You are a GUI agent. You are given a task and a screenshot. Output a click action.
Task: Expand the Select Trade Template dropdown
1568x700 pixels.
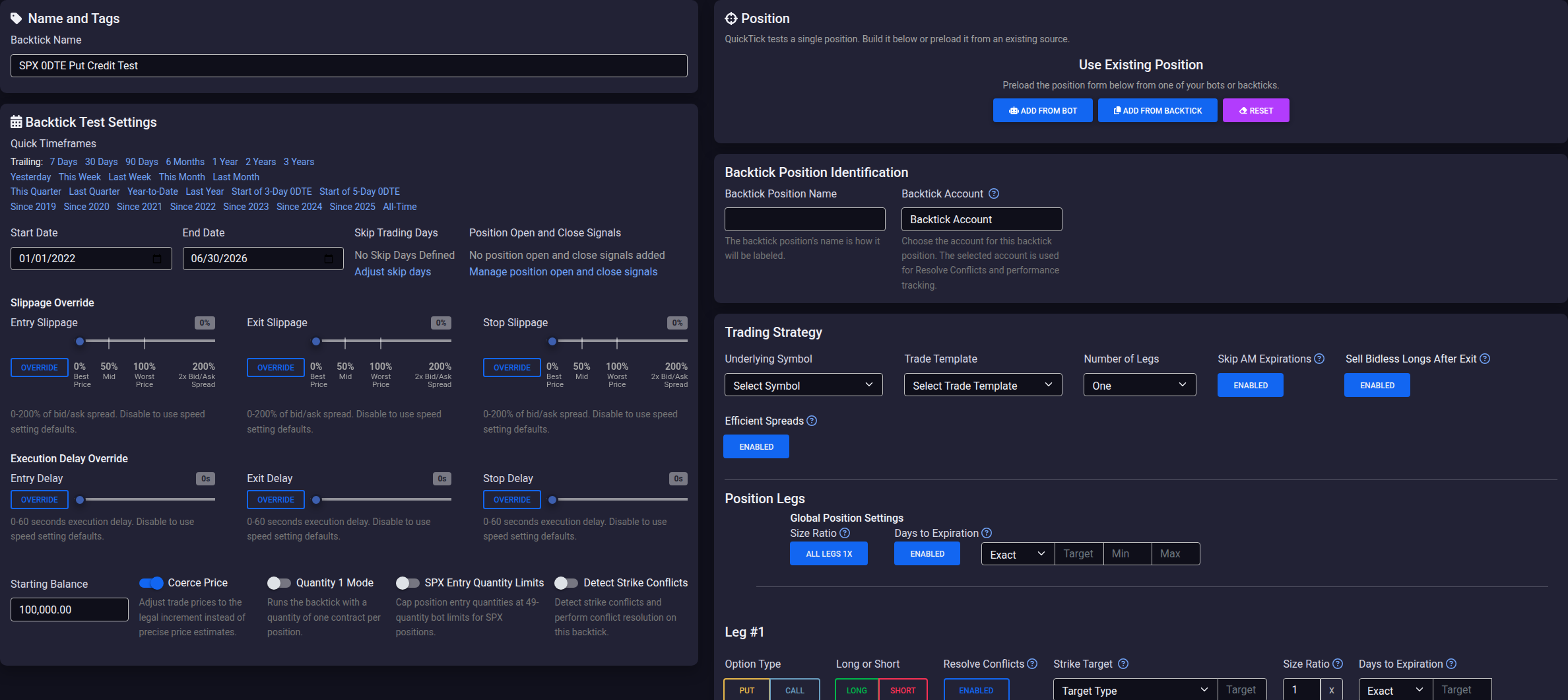coord(983,385)
